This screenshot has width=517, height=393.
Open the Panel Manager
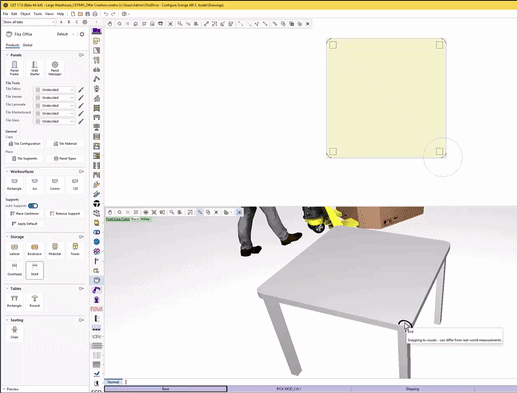click(x=55, y=68)
